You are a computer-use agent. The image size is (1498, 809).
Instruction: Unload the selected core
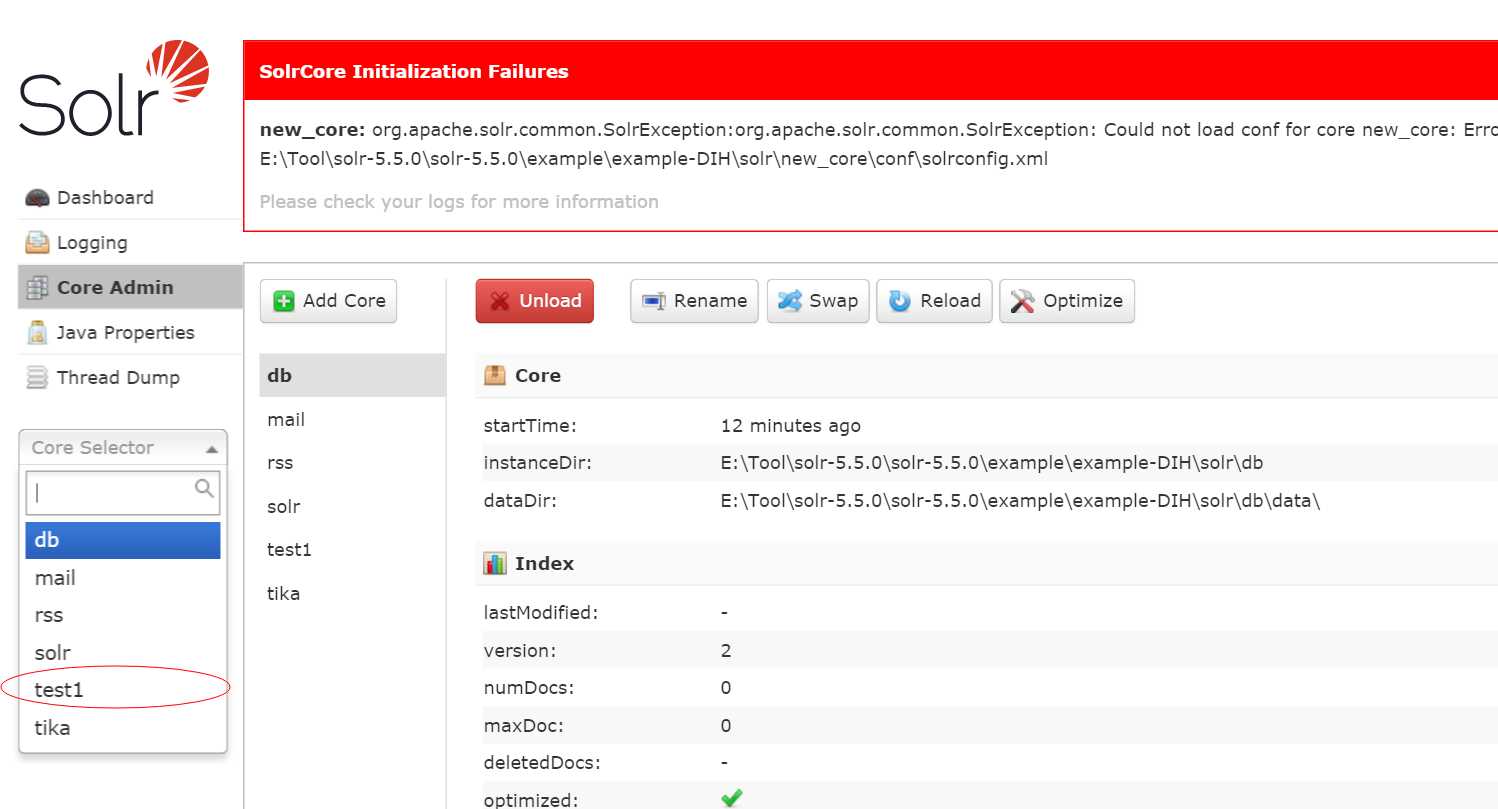[535, 301]
